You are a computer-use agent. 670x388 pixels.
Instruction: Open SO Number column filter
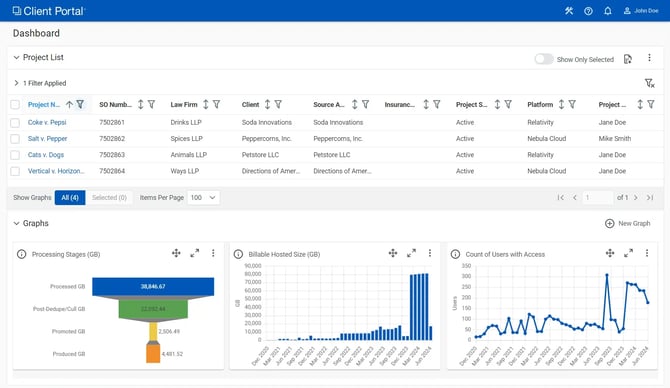(x=151, y=104)
